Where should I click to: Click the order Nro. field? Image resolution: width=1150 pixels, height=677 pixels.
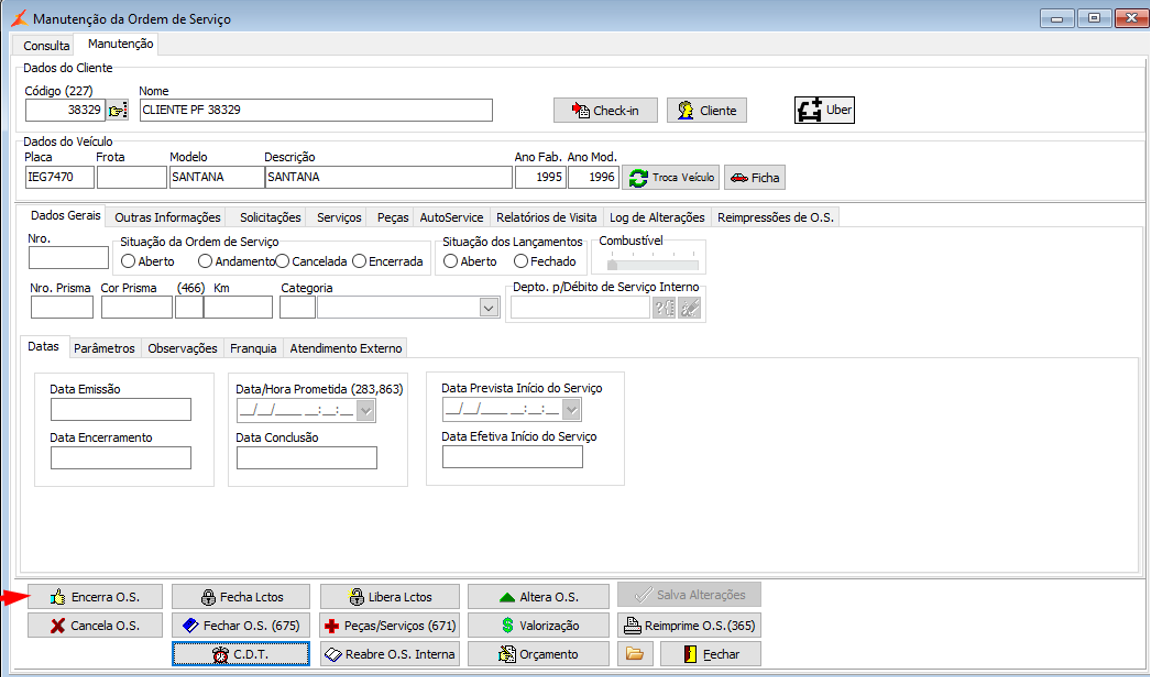(x=69, y=257)
